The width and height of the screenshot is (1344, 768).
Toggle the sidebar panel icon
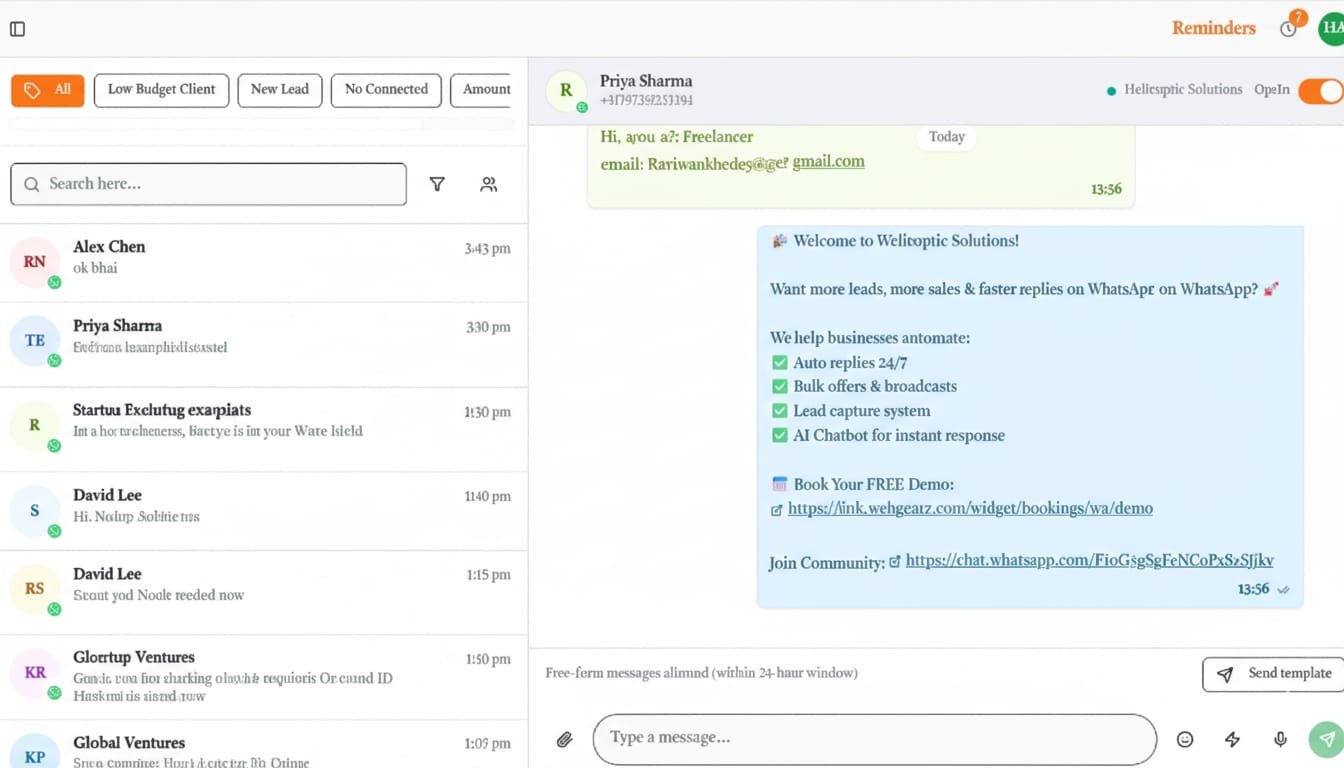coord(18,29)
